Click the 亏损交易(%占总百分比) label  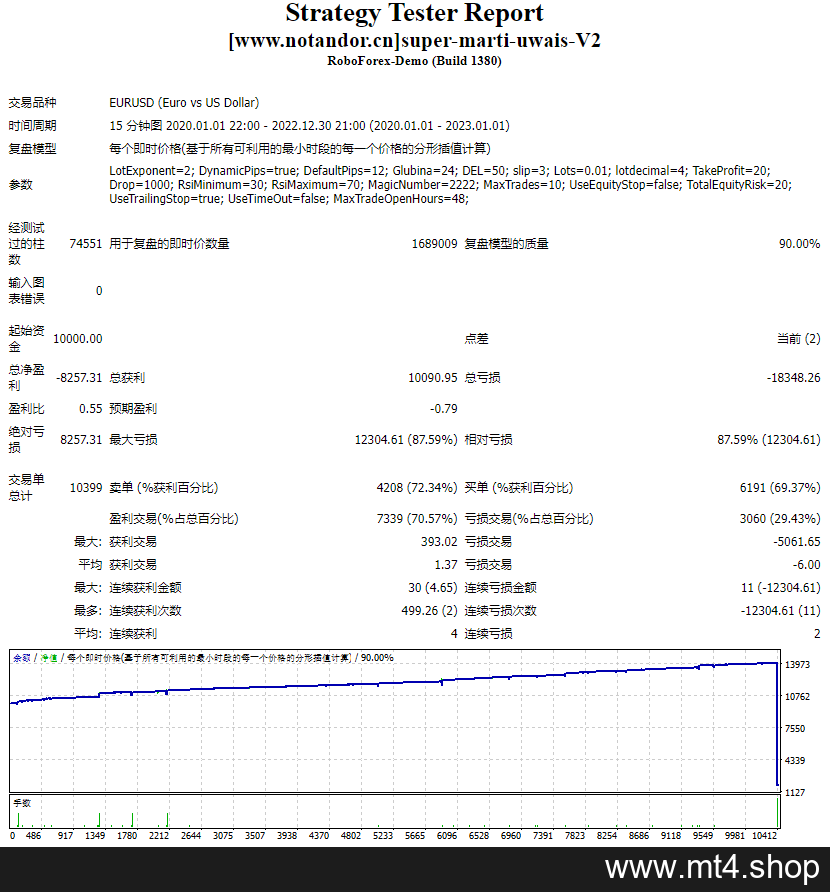tap(529, 519)
